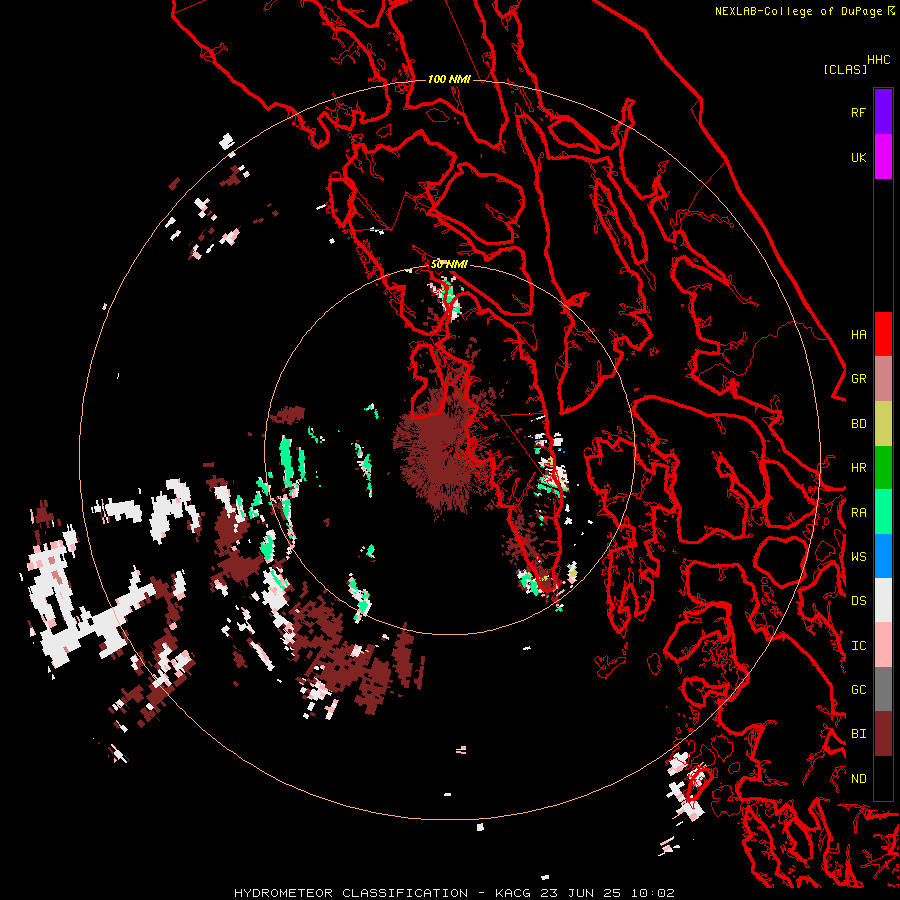Screen dimensions: 900x900
Task: Click the ND black legend swatch
Action: [883, 778]
